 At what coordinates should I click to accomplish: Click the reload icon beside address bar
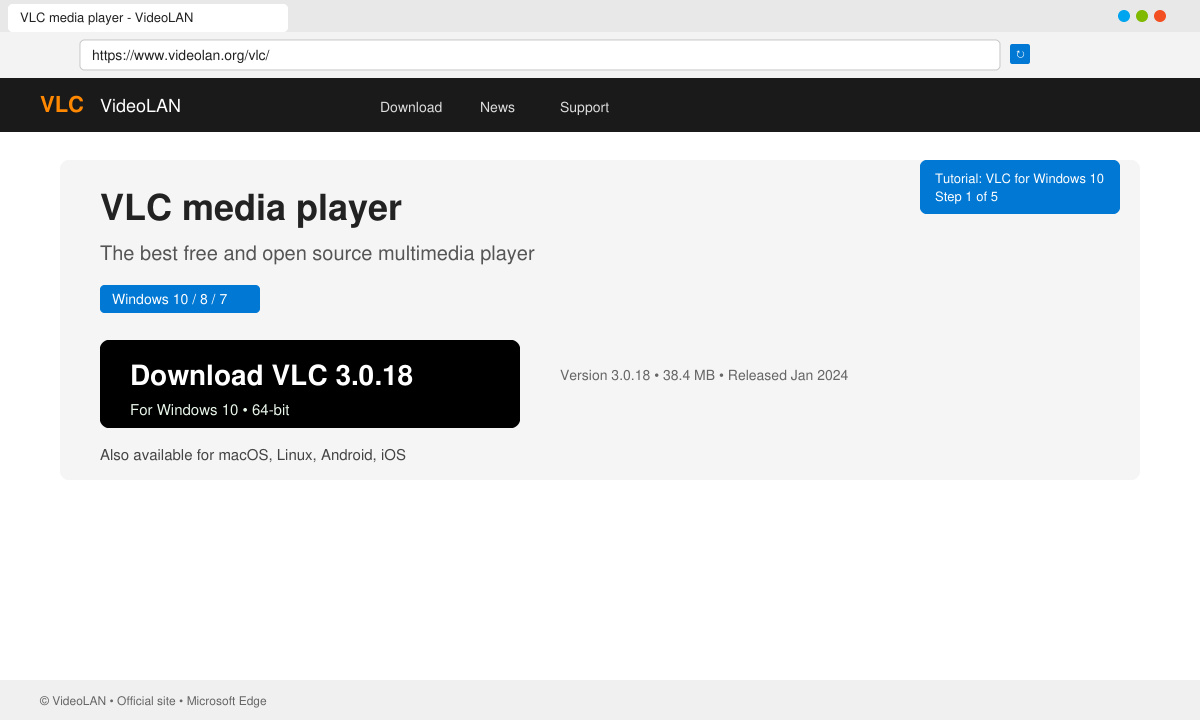(1020, 54)
